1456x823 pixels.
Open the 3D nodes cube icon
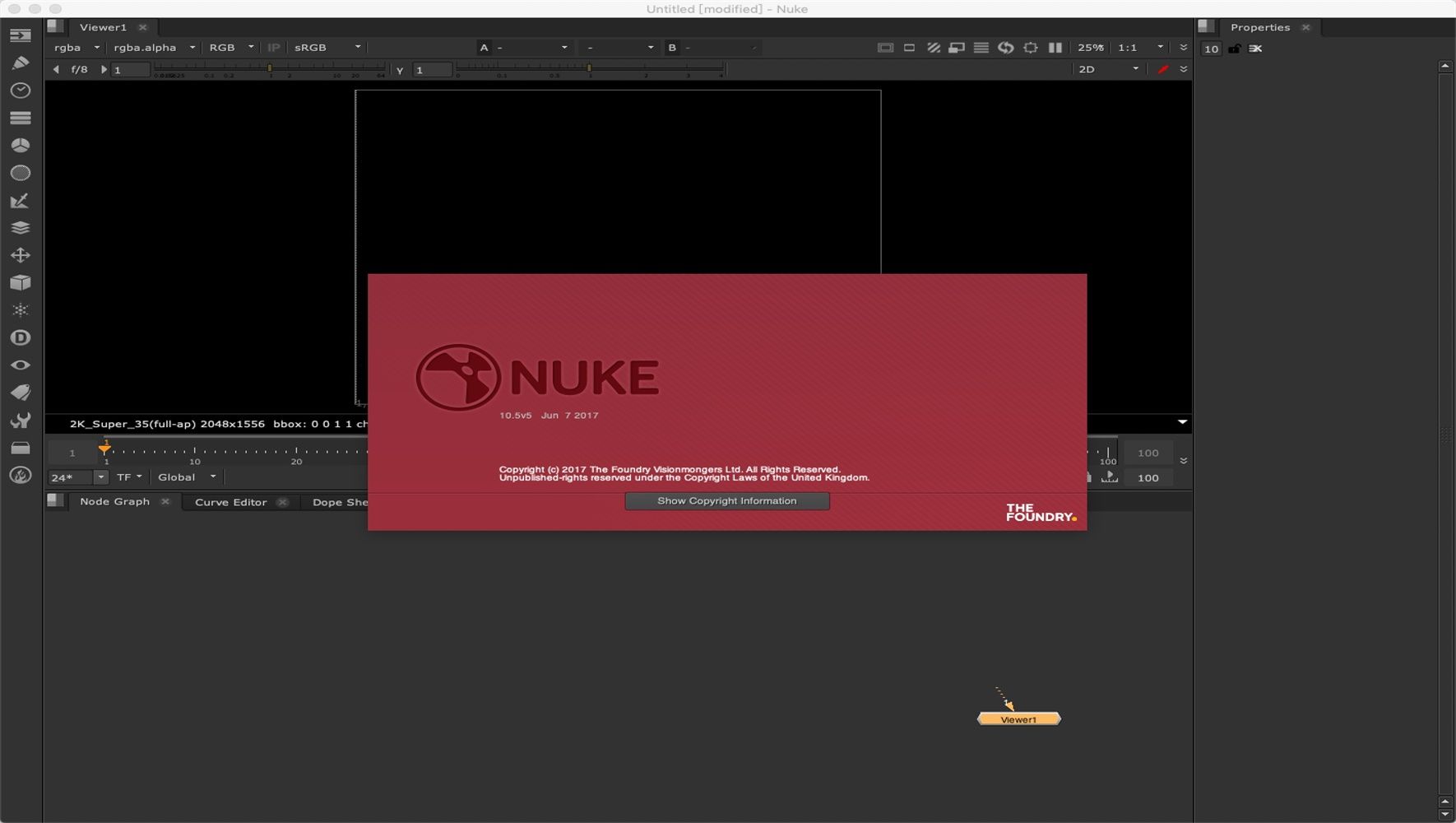(21, 282)
